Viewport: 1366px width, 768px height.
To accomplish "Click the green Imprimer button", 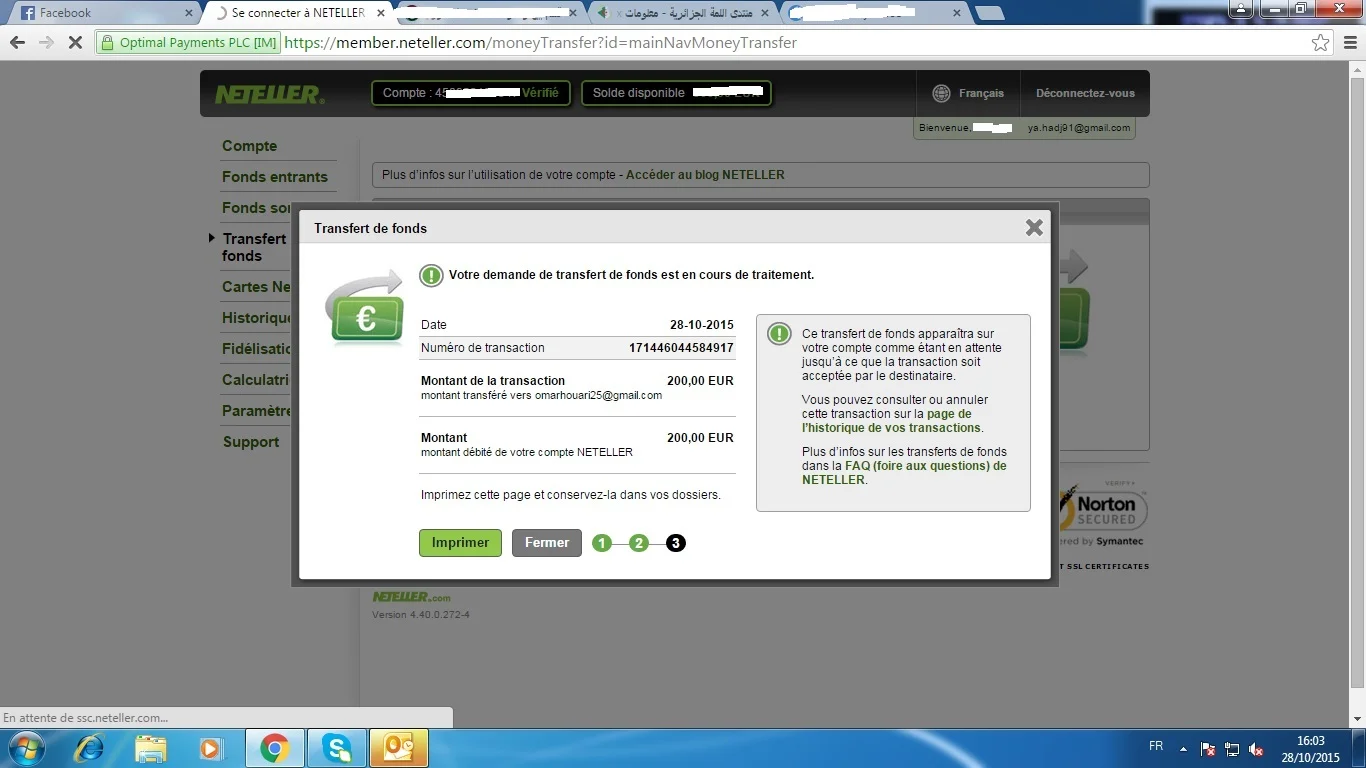I will (460, 543).
